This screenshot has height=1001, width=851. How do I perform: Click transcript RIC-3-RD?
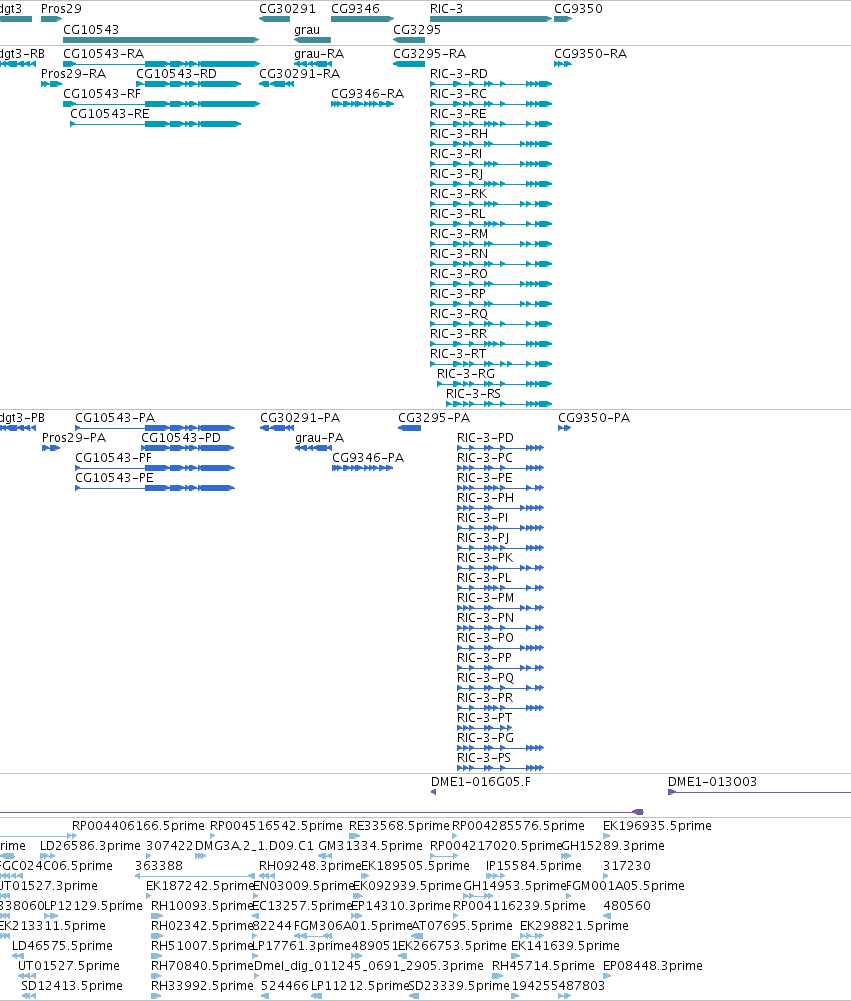coord(459,74)
